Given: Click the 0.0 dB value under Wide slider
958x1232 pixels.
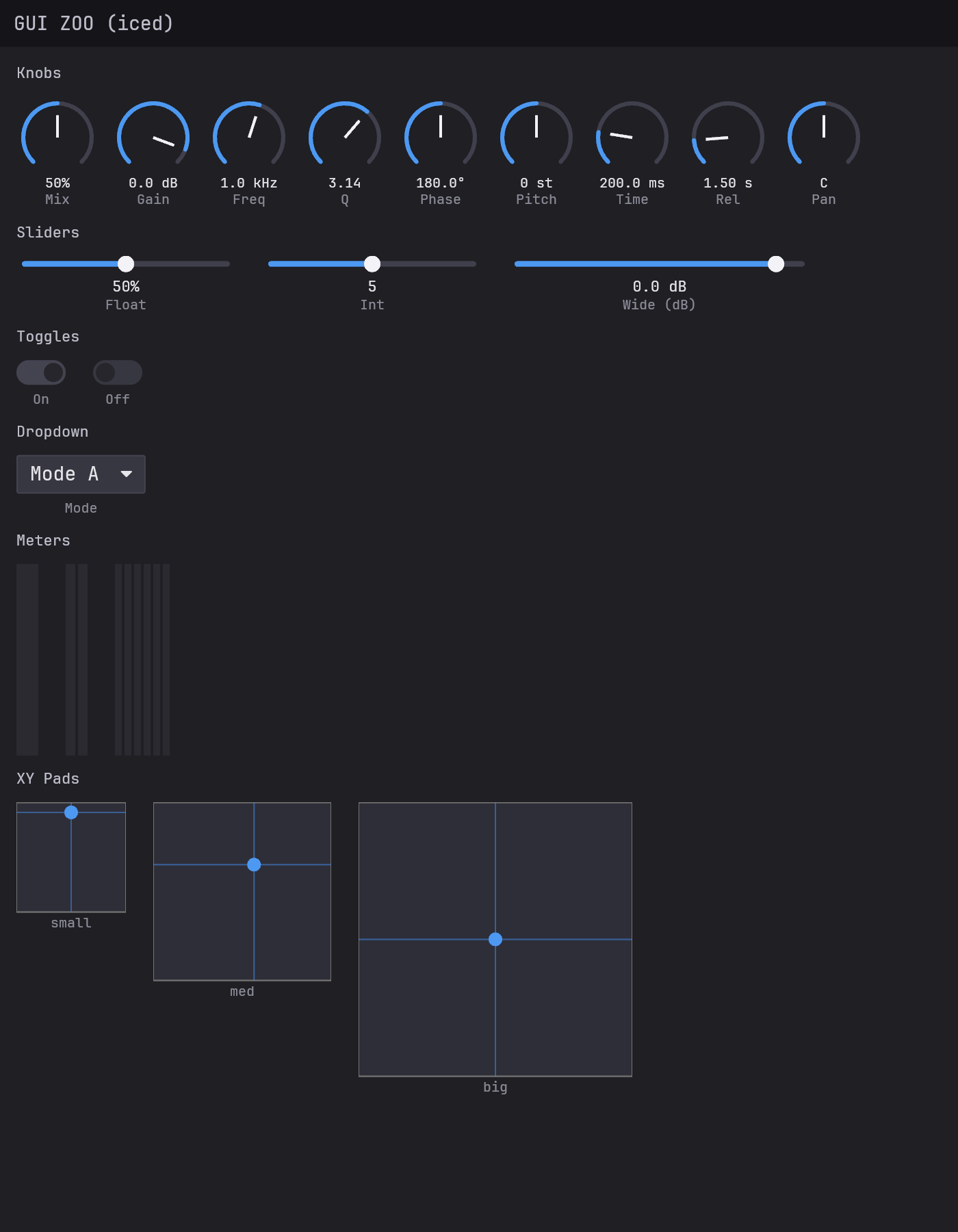Looking at the screenshot, I should pos(660,286).
